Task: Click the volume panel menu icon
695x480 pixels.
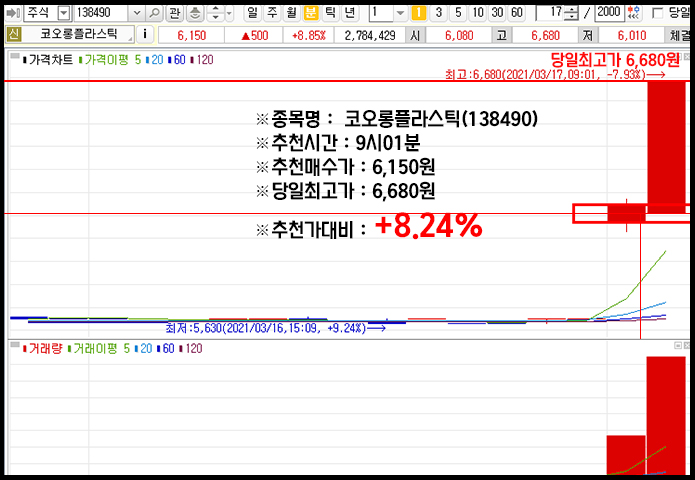Action: (15, 344)
